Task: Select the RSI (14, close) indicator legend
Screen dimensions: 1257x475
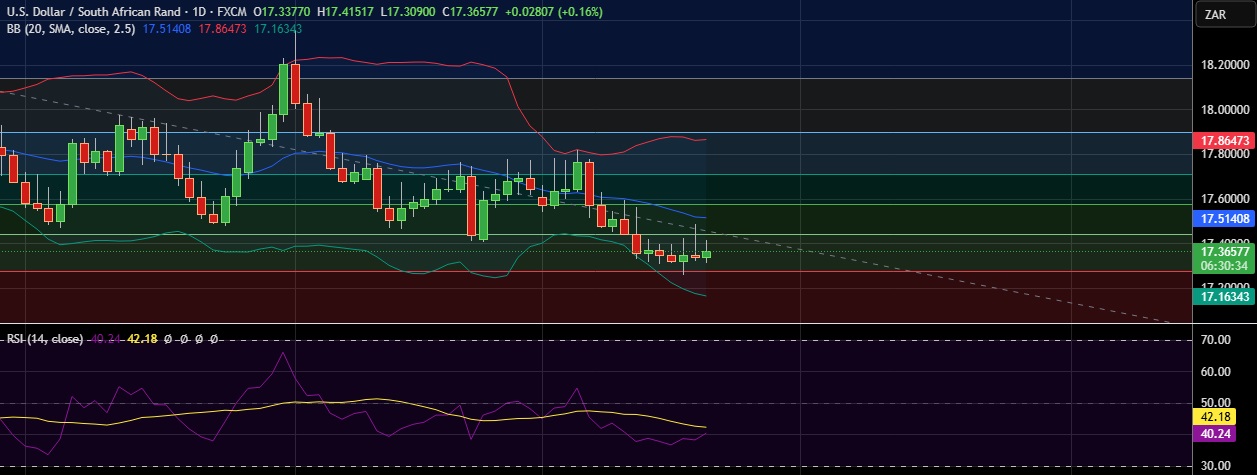Action: coord(44,339)
